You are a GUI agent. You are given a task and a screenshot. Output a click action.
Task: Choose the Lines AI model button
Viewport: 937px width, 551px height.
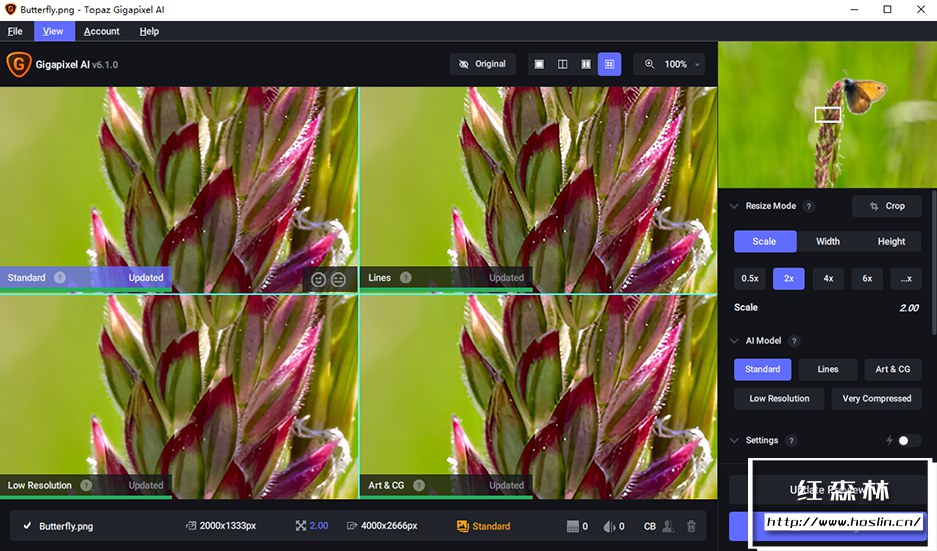[828, 369]
